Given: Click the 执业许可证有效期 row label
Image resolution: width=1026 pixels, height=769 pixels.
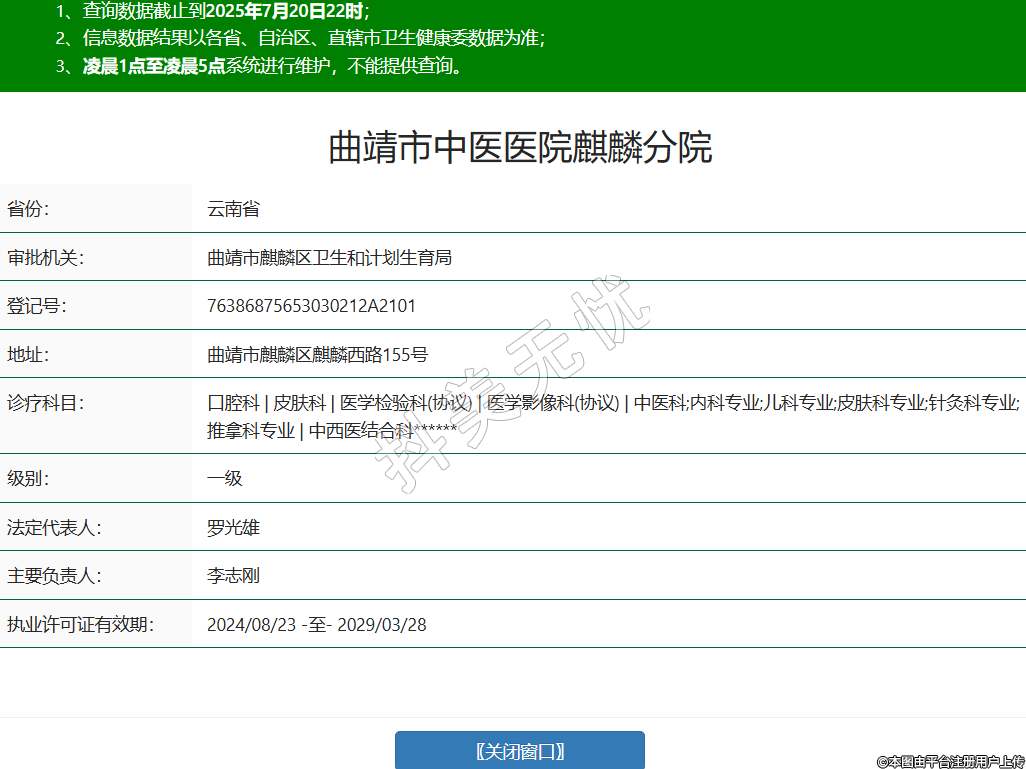Looking at the screenshot, I should point(80,625).
